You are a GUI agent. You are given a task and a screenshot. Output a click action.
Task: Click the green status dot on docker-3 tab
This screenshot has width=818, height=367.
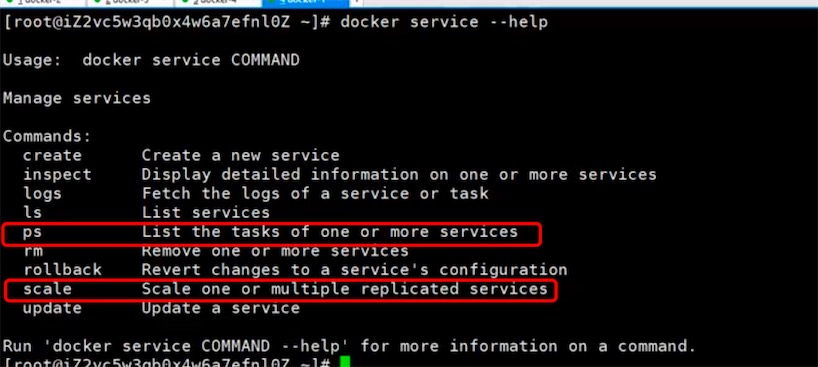point(97,2)
